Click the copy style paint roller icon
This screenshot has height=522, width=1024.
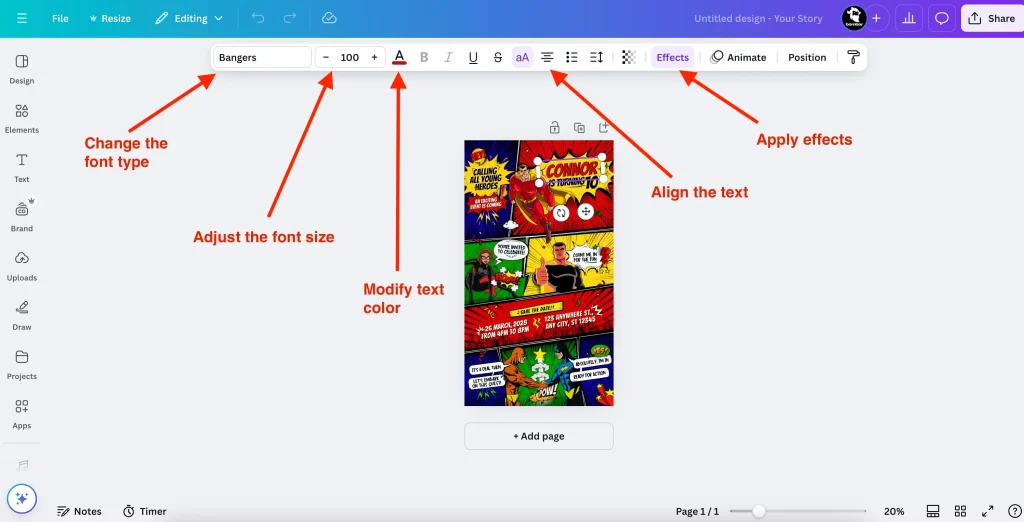point(853,57)
